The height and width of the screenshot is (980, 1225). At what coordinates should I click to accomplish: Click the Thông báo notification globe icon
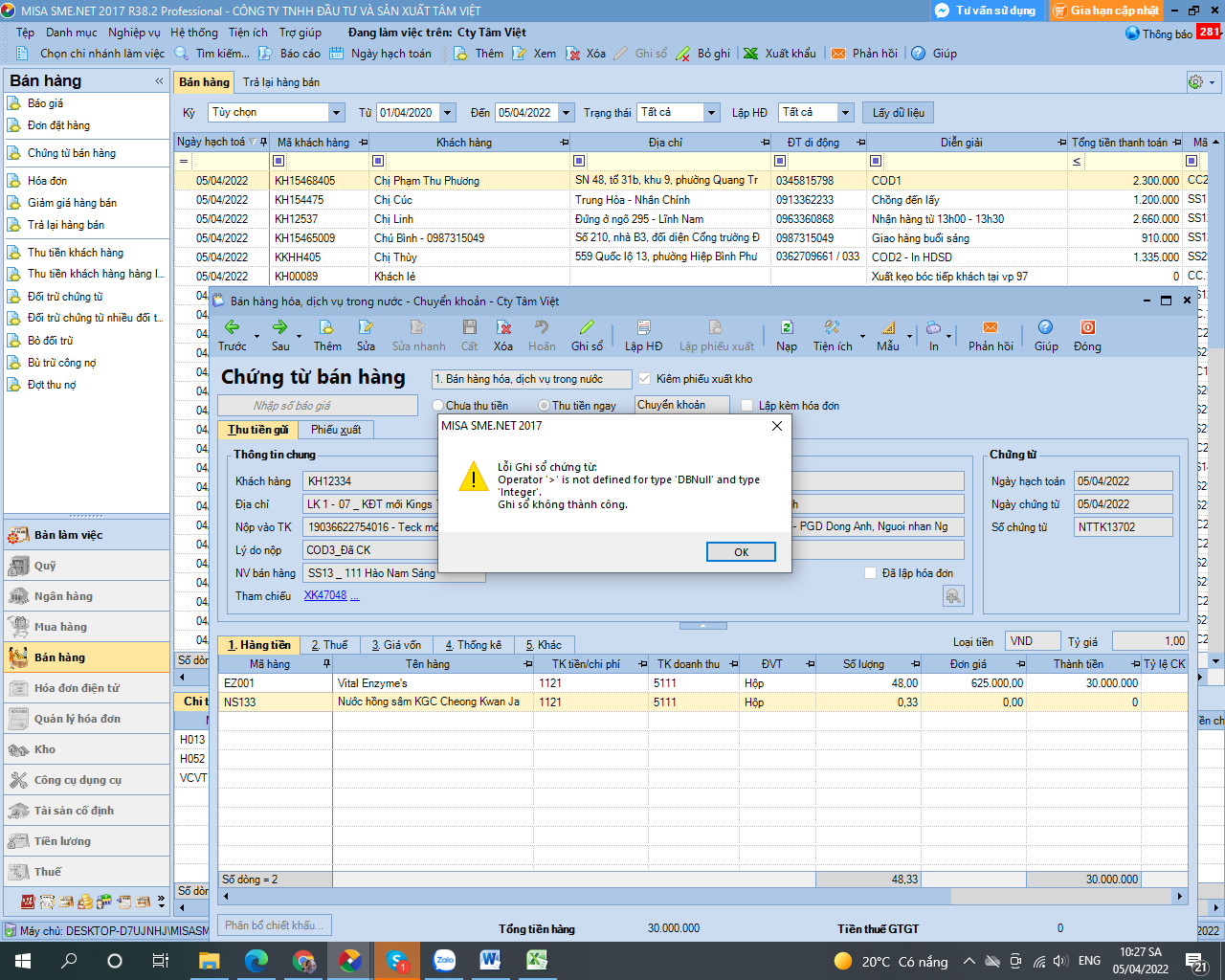tap(1132, 33)
